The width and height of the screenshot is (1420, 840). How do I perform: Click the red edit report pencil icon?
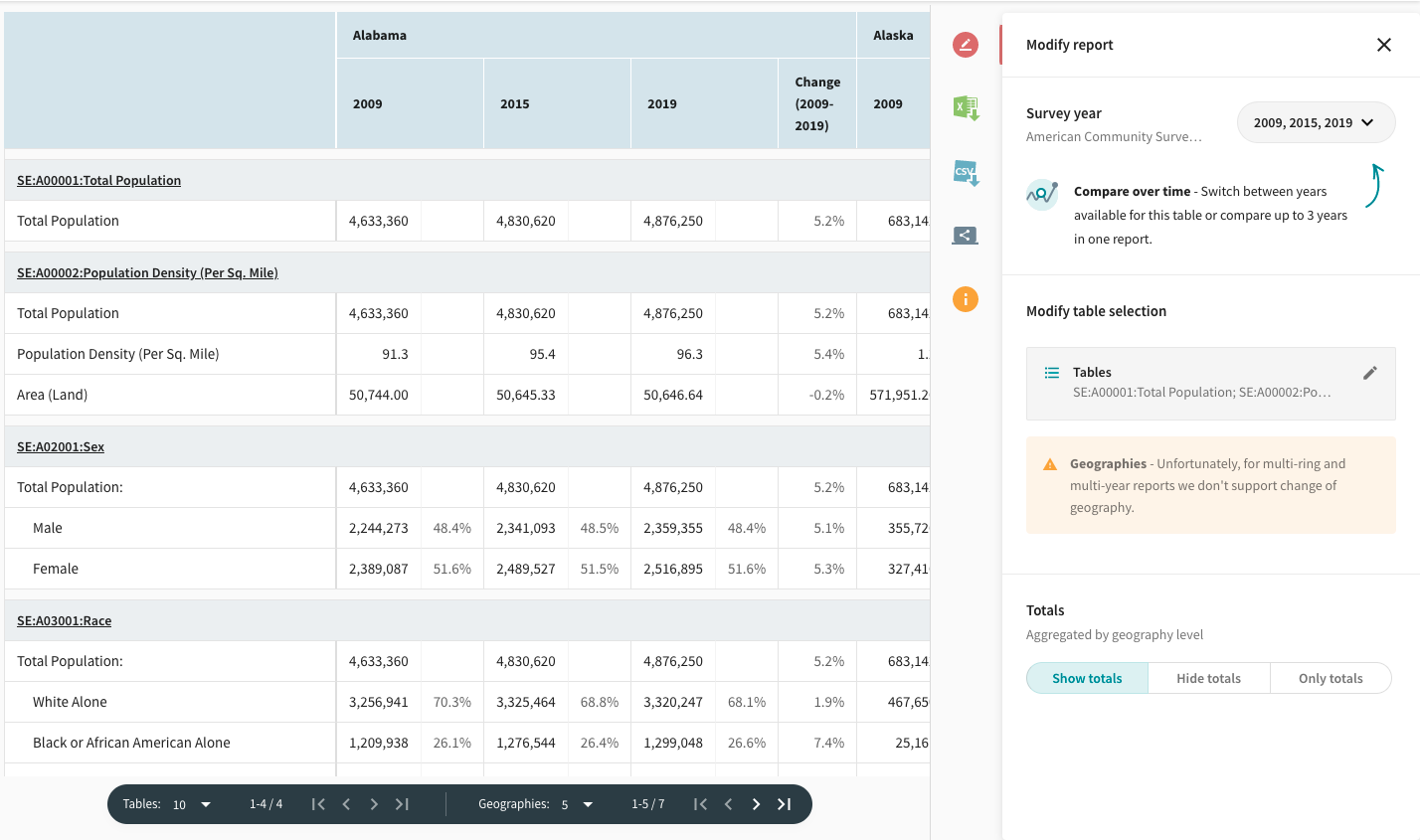click(x=965, y=45)
